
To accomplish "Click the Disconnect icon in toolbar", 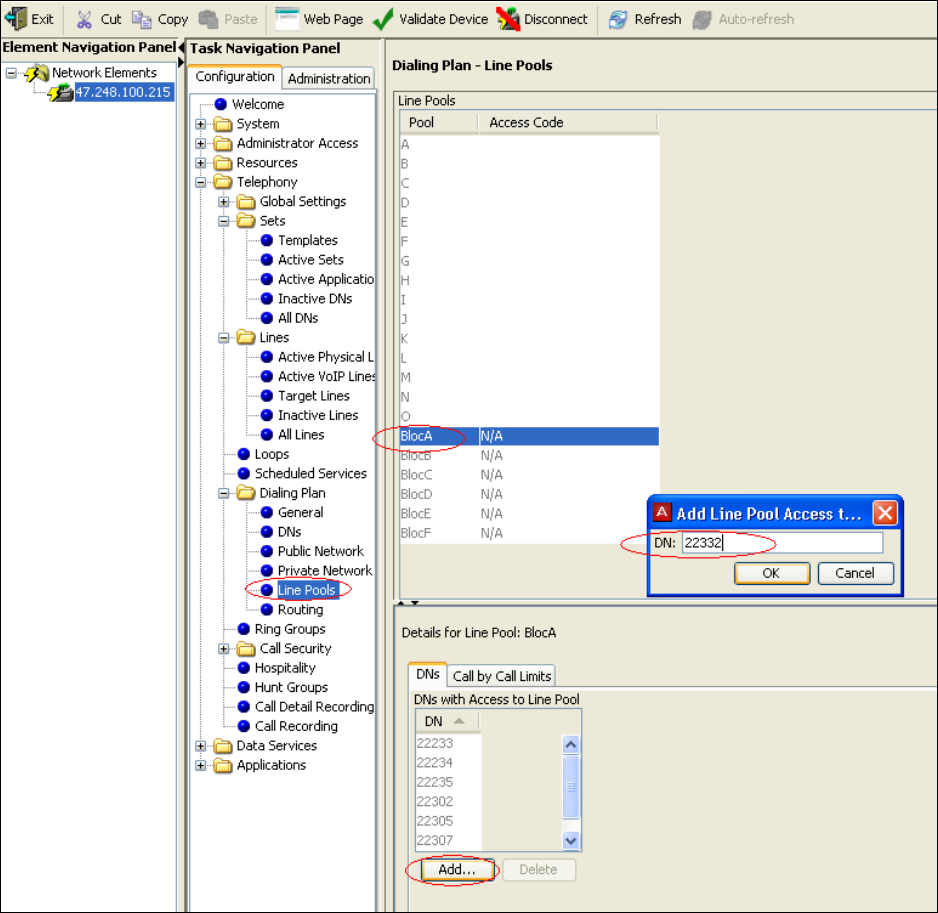I will click(x=508, y=19).
